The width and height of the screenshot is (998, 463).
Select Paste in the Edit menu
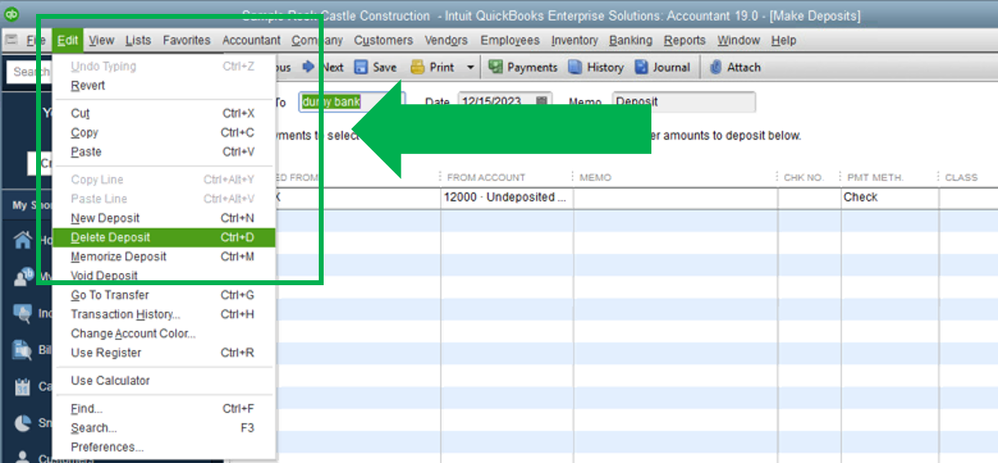(x=164, y=152)
